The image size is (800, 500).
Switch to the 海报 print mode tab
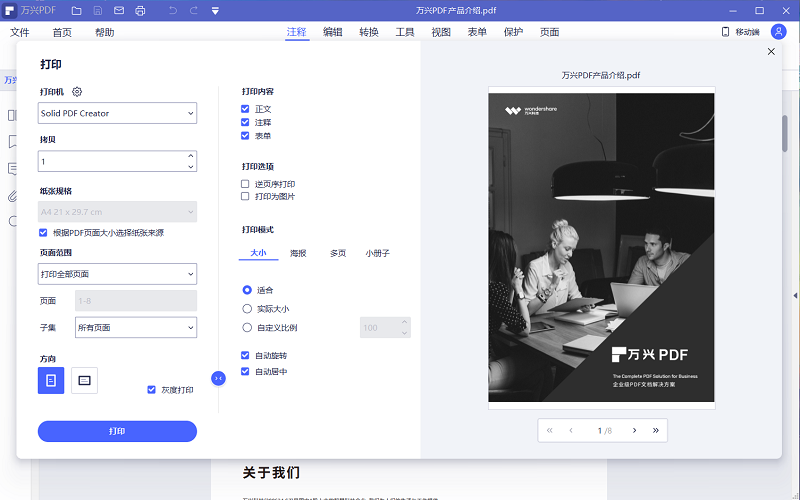[298, 254]
